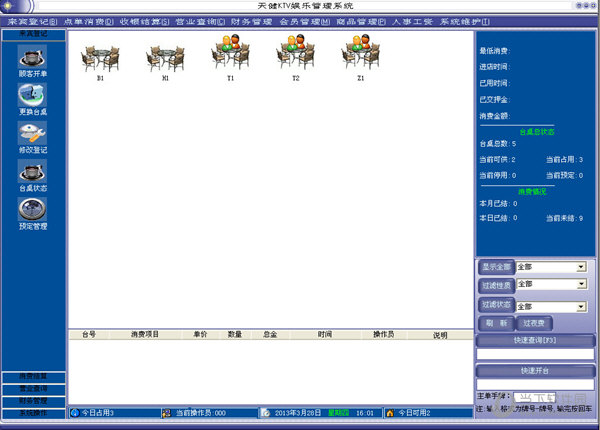The image size is (600, 430).
Task: Click the system logo at the title bar's left end
Action: [15, 5]
